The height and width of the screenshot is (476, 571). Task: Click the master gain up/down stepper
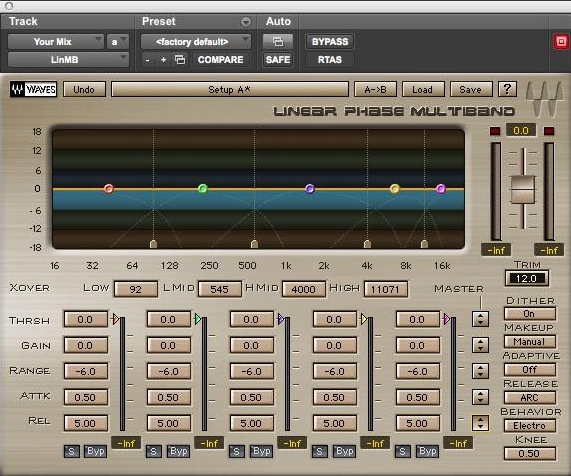pyautogui.click(x=480, y=345)
